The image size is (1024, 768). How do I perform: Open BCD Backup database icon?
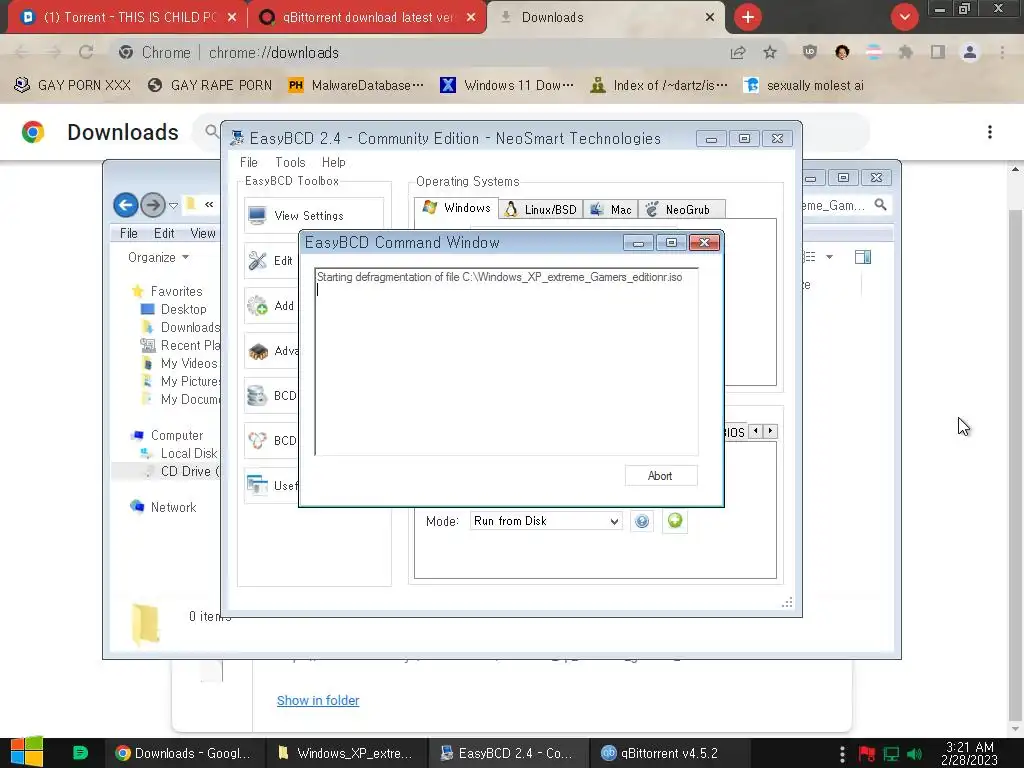point(257,396)
